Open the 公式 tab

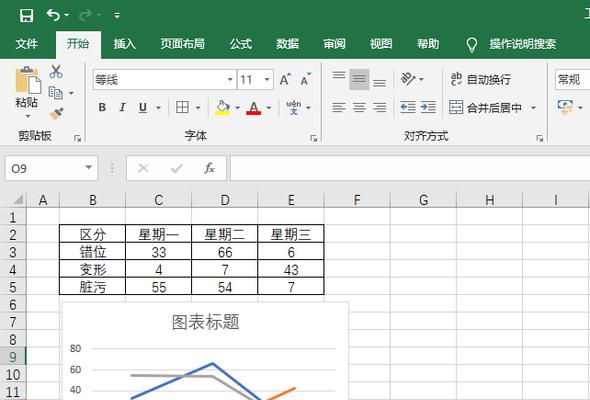pyautogui.click(x=240, y=44)
